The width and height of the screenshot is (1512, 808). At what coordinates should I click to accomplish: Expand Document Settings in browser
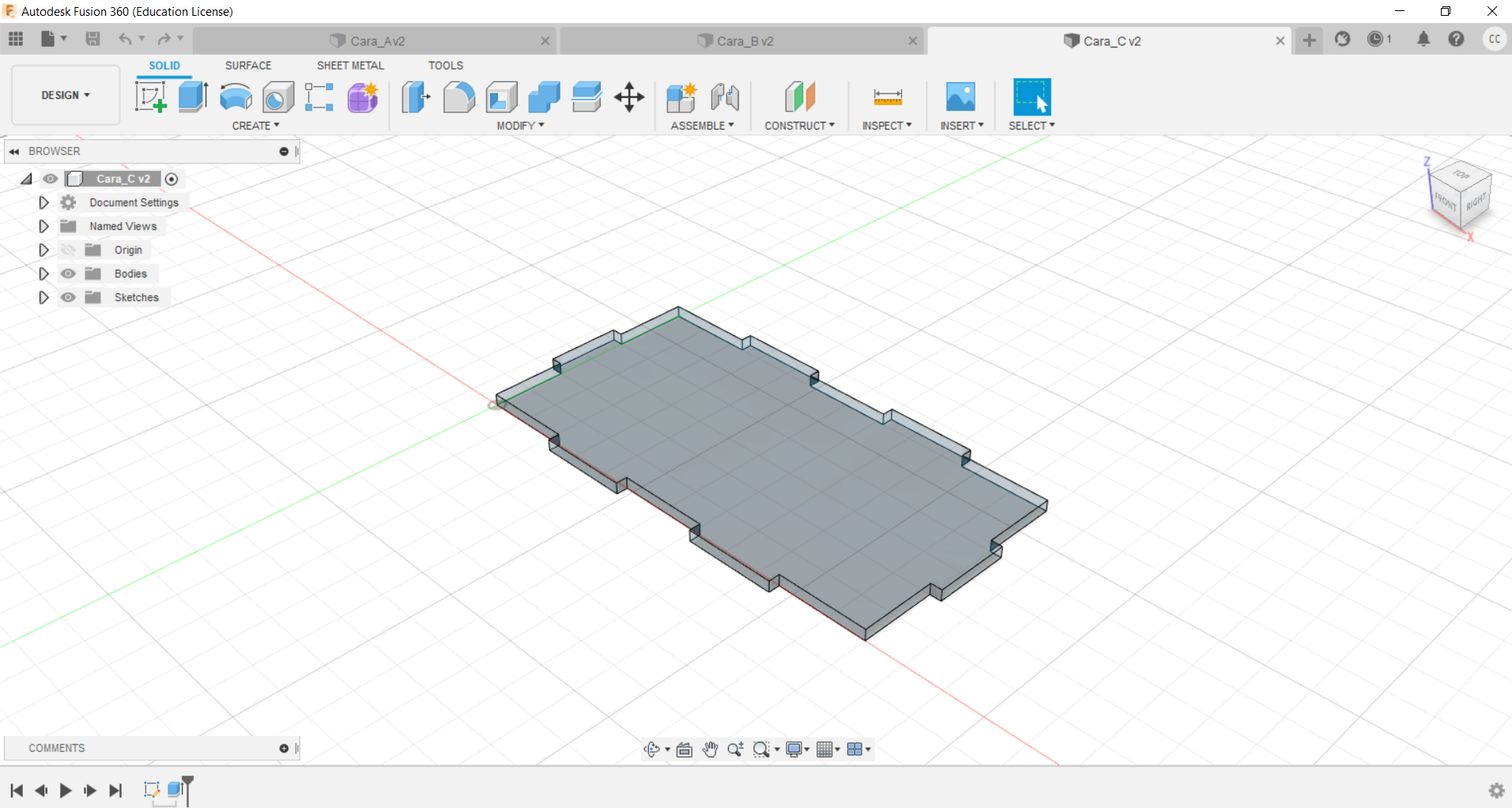[43, 202]
